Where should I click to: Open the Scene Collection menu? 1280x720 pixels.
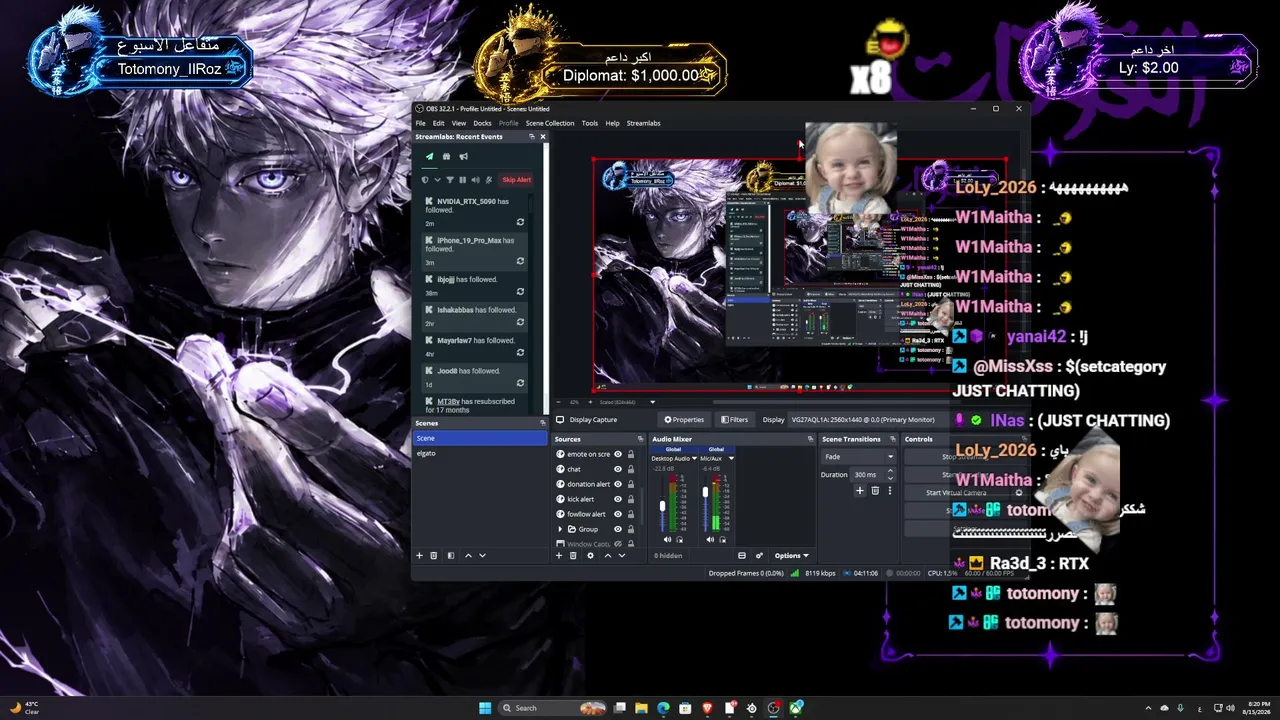click(550, 123)
